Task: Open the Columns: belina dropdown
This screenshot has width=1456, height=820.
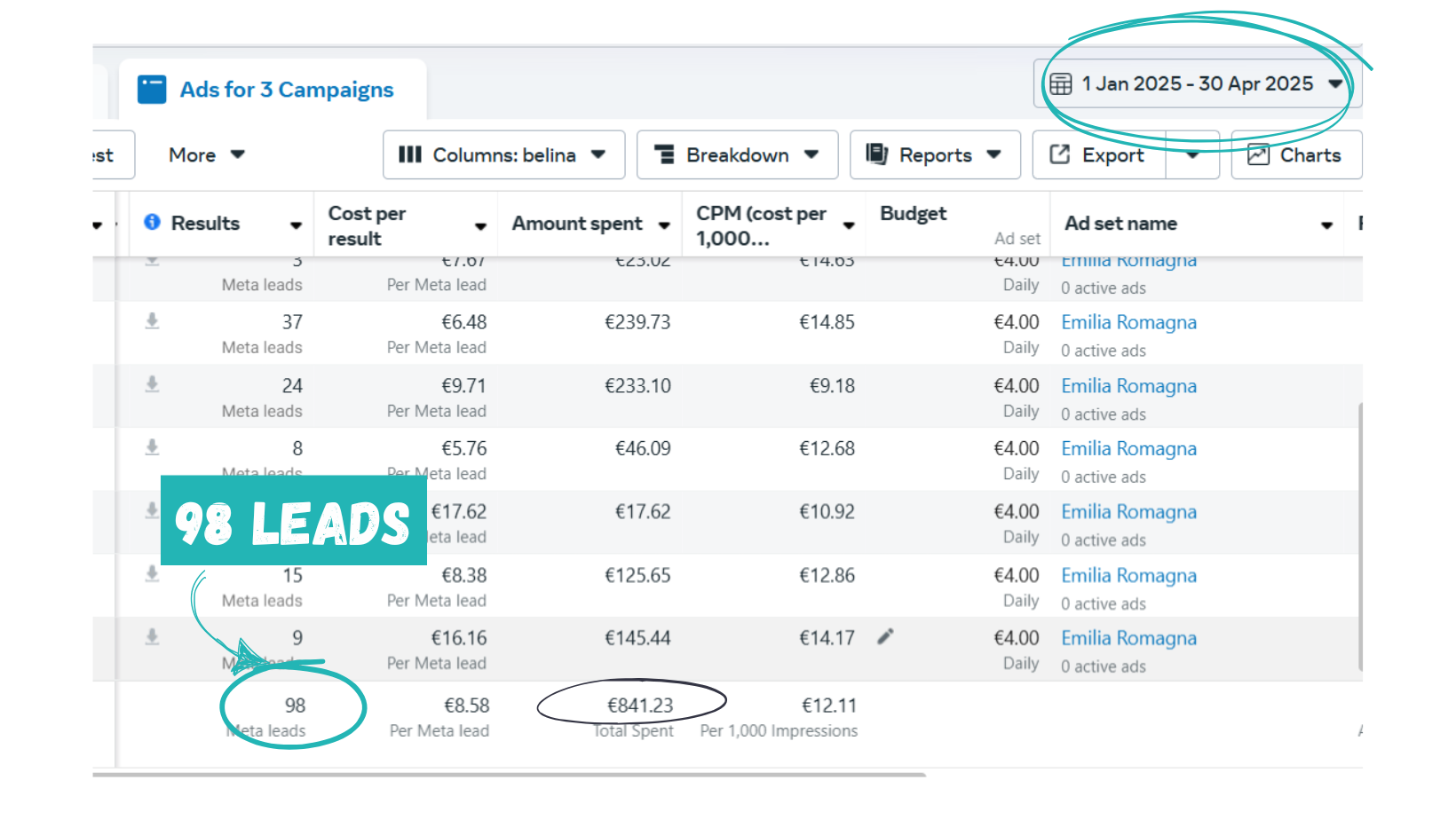Action: [503, 155]
